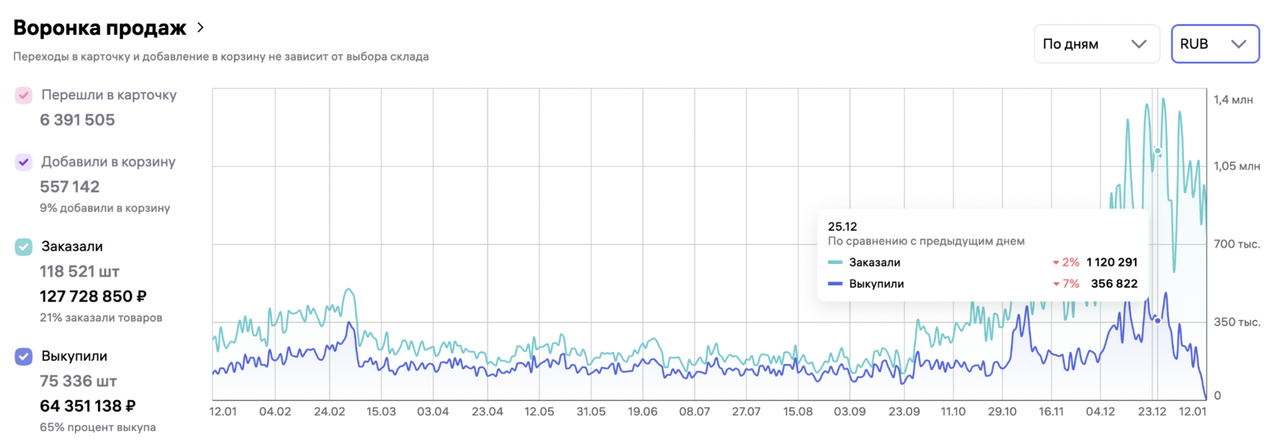Click the 127 728 850 ₽ orders amount
1279x448 pixels.
[x=94, y=296]
